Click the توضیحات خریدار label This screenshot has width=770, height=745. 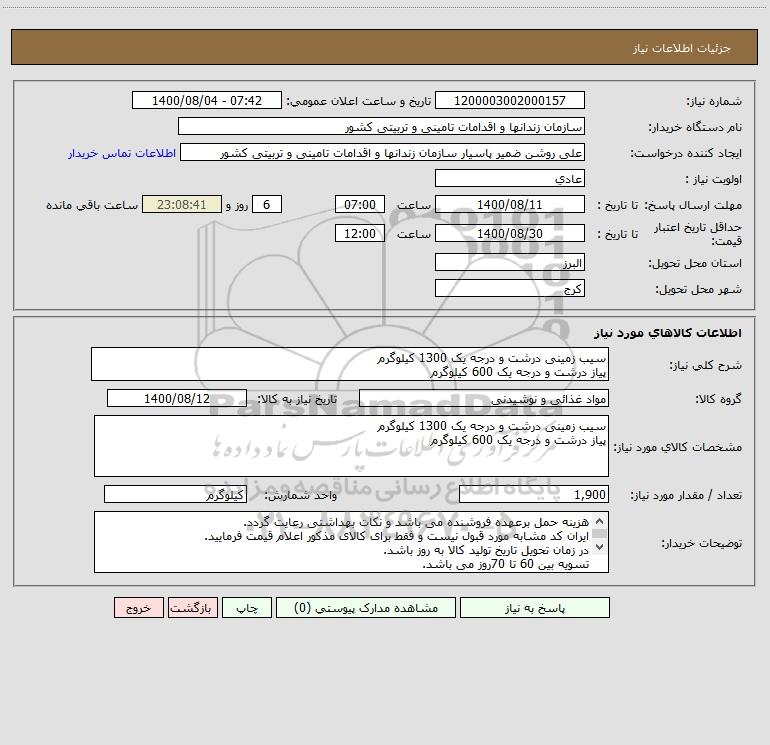tap(701, 543)
